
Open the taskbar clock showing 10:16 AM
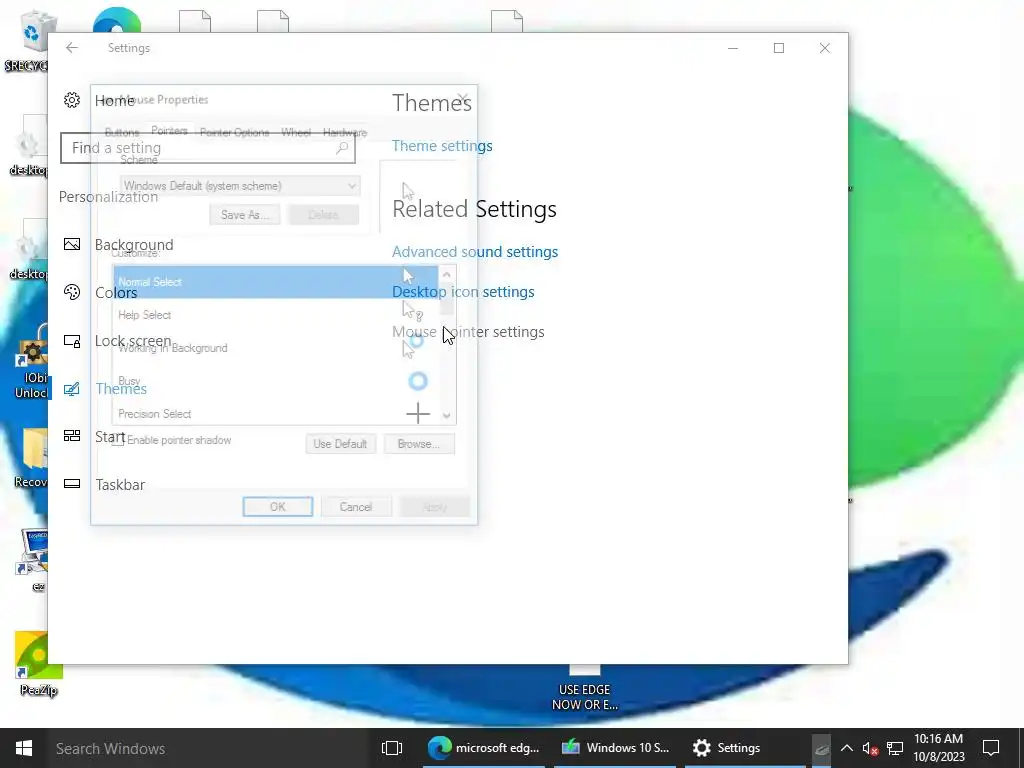938,748
